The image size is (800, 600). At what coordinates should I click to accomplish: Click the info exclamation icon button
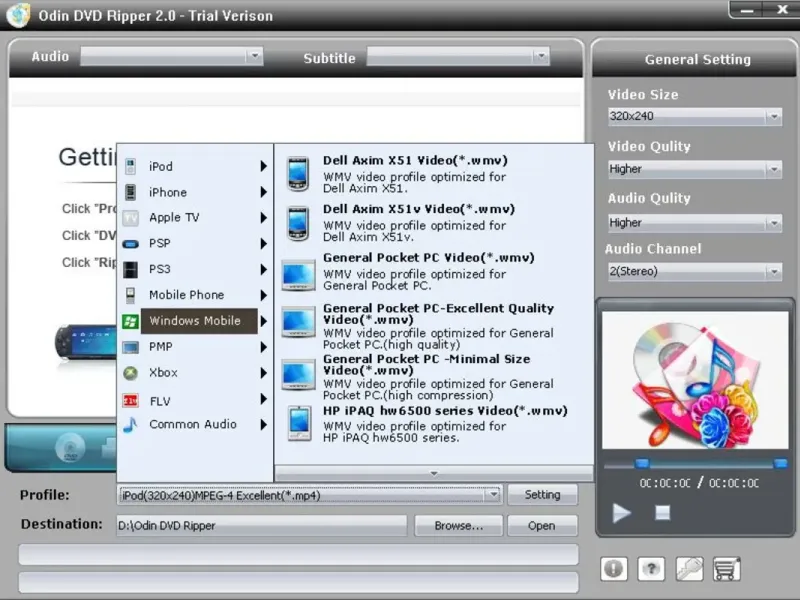coord(614,568)
